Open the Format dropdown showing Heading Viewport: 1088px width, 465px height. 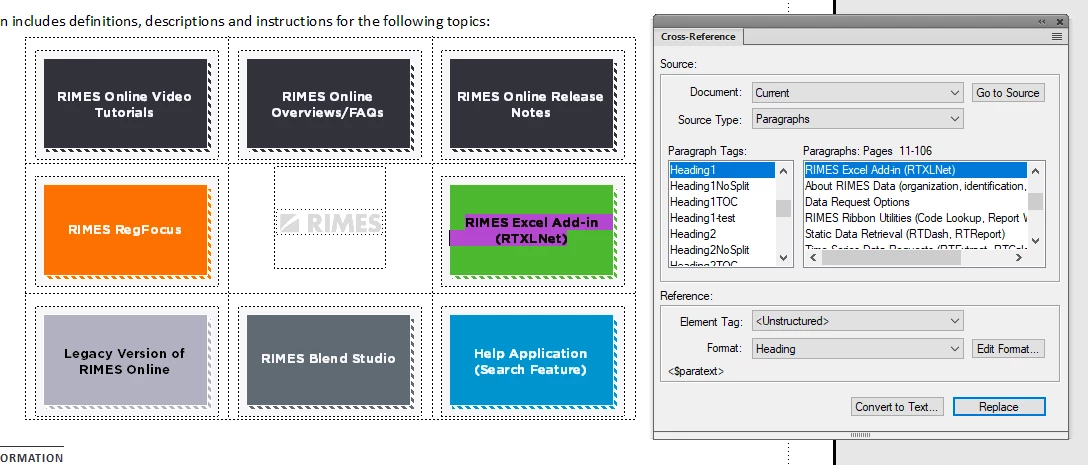858,348
